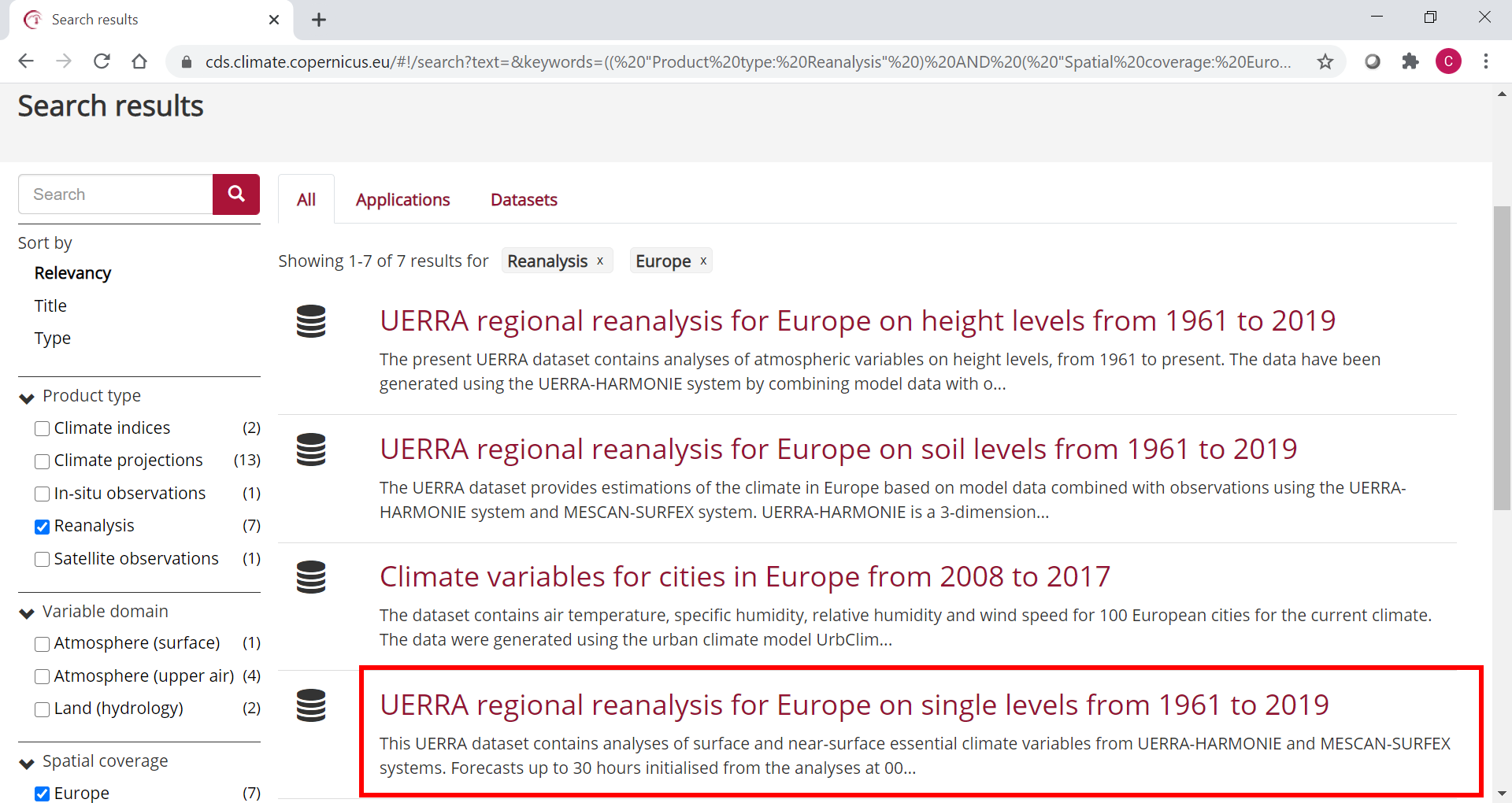Click inside the Search text field
This screenshot has height=803, width=1512.
(x=116, y=194)
